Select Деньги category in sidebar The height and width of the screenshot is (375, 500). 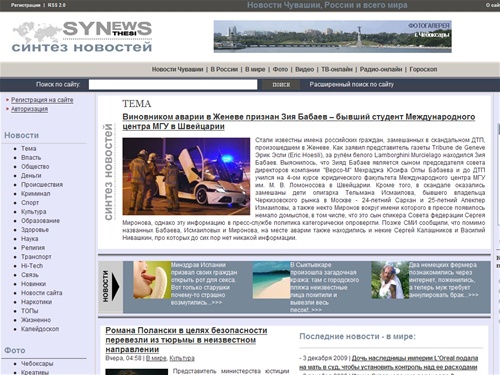[31, 175]
